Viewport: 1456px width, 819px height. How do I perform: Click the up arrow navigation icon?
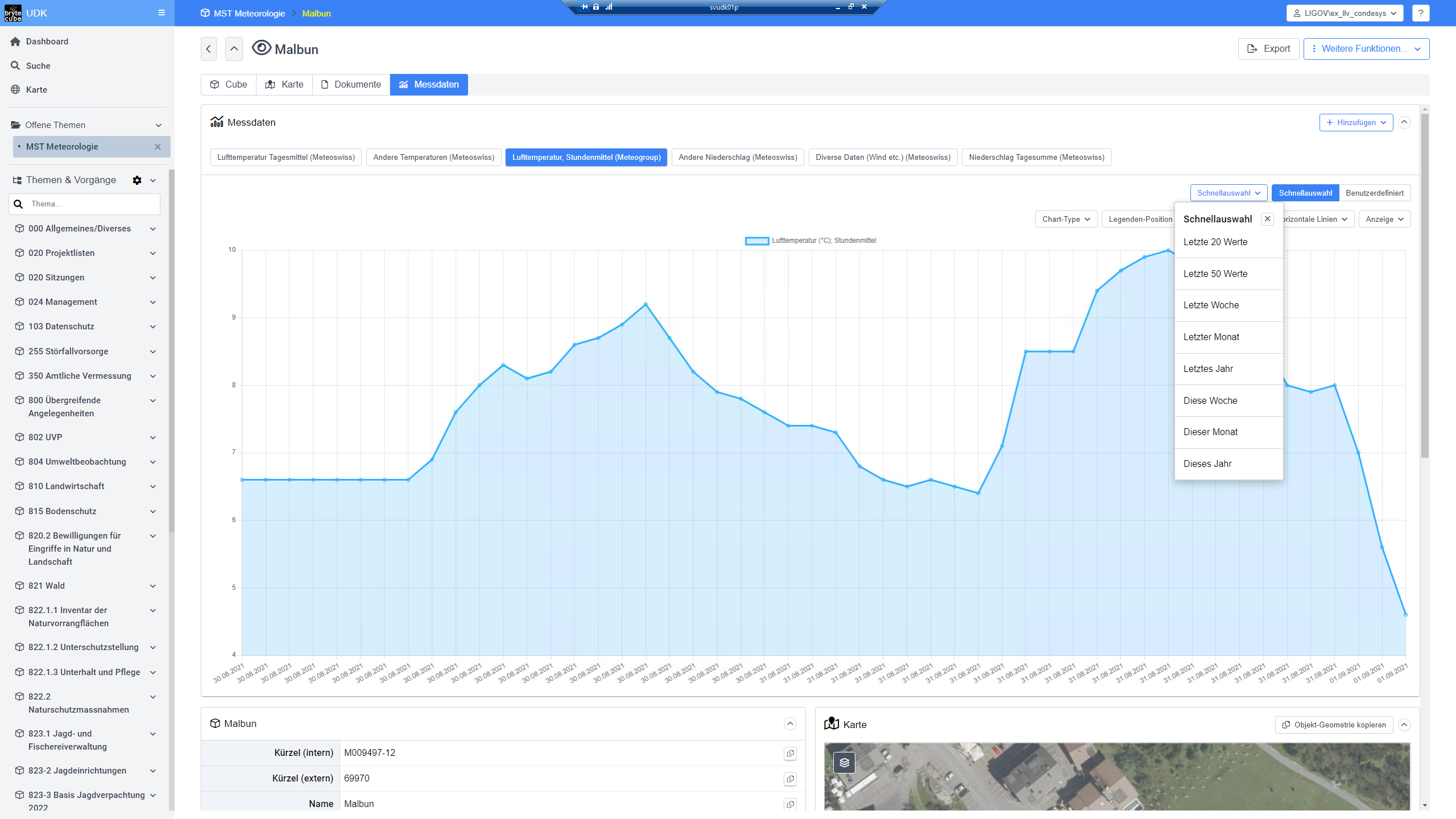tap(234, 49)
